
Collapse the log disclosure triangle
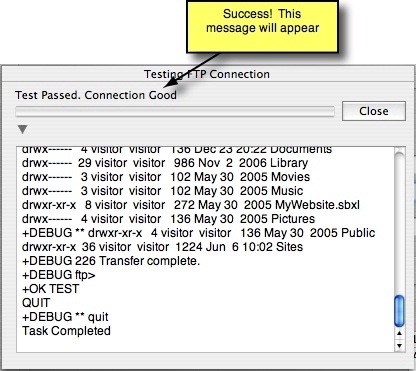(22, 129)
